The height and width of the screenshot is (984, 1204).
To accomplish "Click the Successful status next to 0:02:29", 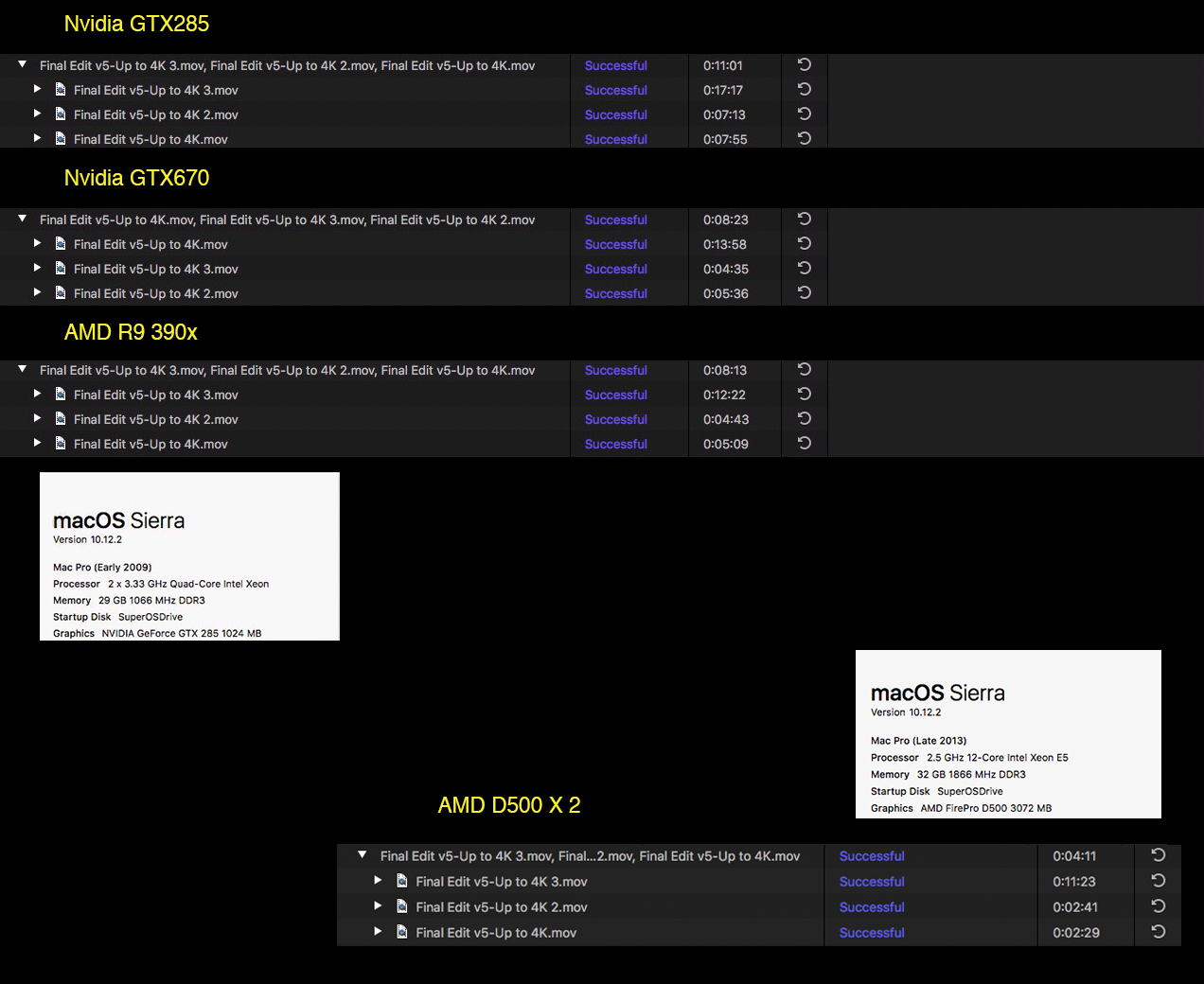I will 872,932.
